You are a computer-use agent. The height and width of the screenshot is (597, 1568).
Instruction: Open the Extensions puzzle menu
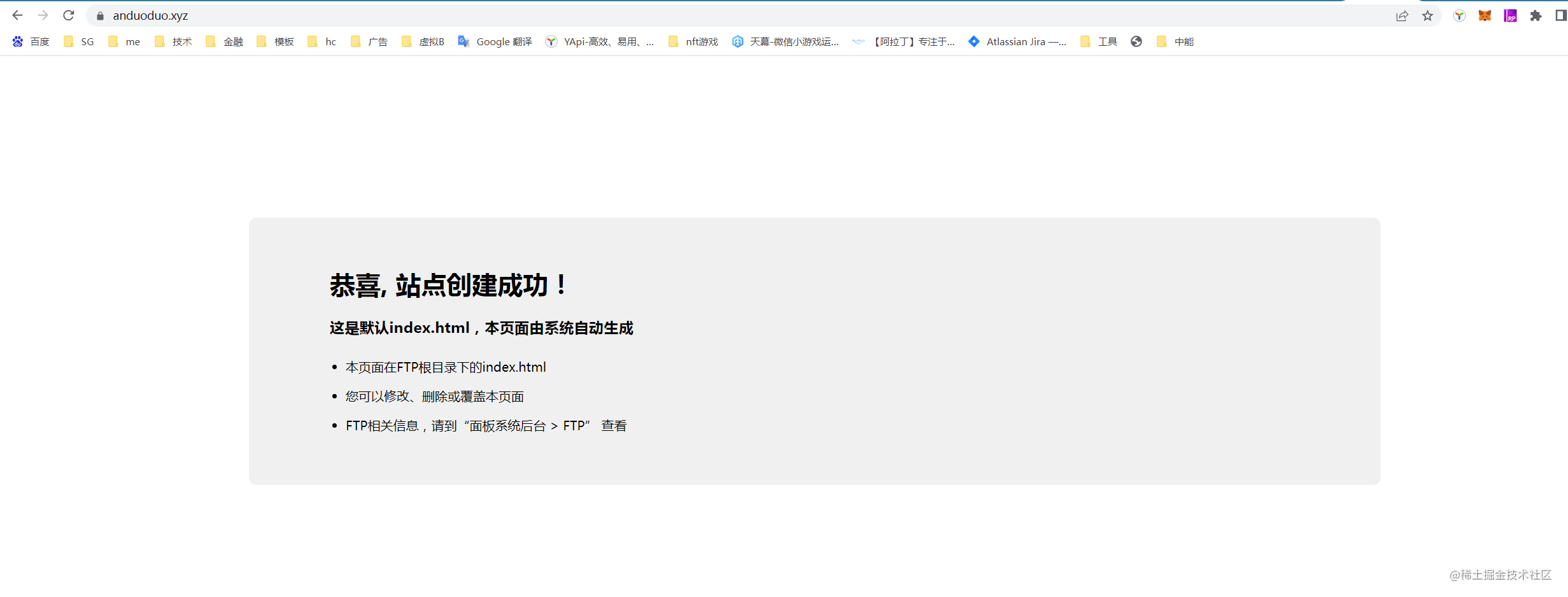[x=1536, y=16]
